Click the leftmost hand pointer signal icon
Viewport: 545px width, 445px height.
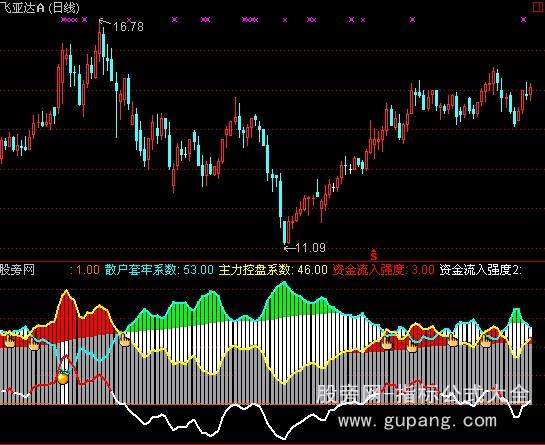tap(9, 341)
